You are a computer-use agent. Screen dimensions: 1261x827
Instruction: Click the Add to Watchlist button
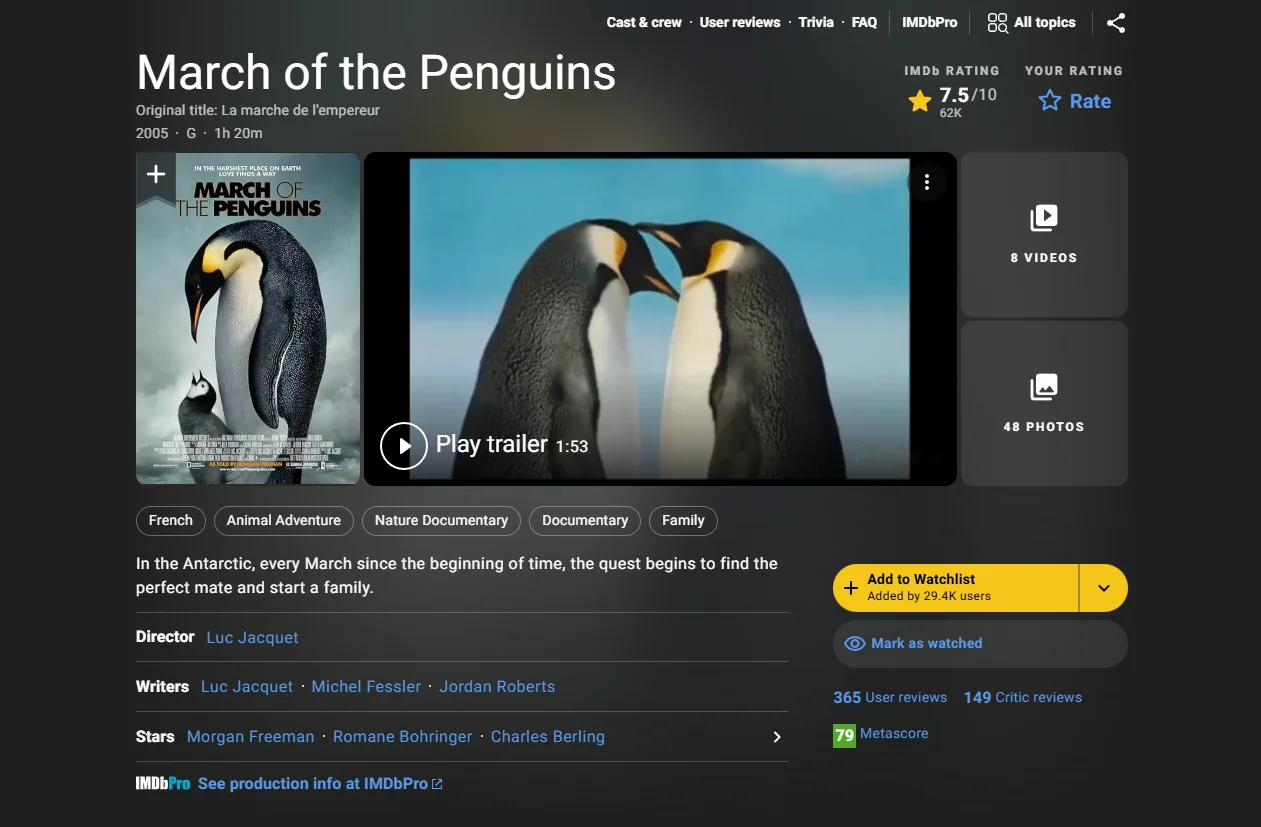click(955, 588)
